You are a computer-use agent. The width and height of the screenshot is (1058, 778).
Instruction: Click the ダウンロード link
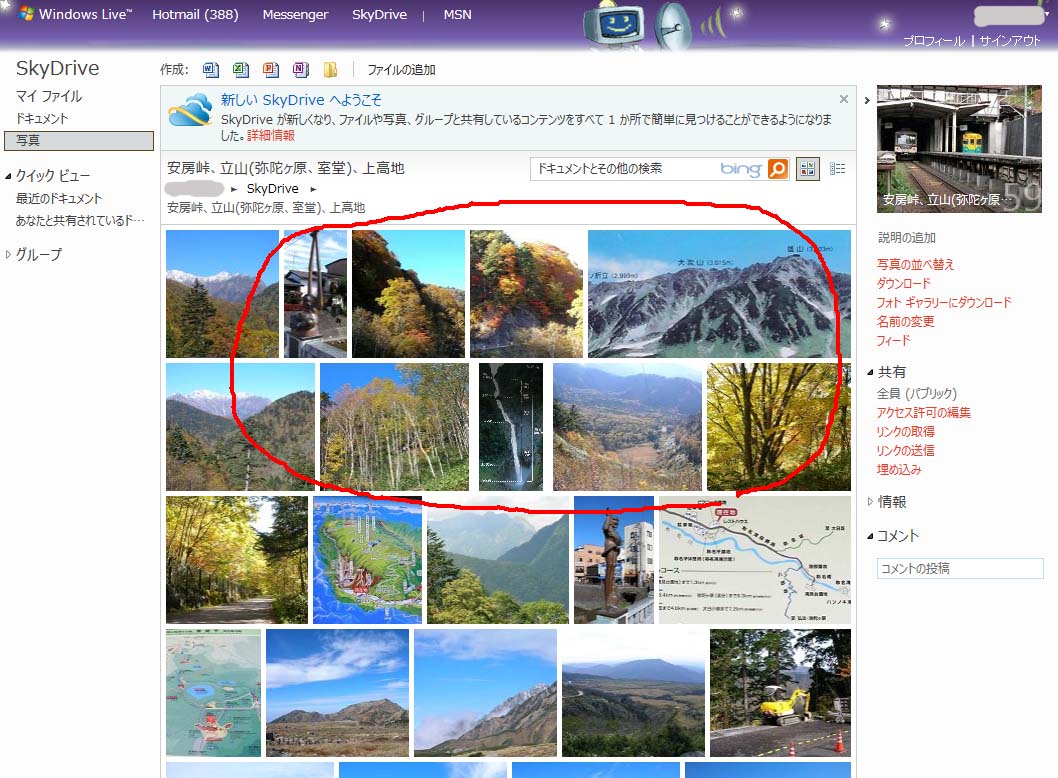pyautogui.click(x=903, y=283)
